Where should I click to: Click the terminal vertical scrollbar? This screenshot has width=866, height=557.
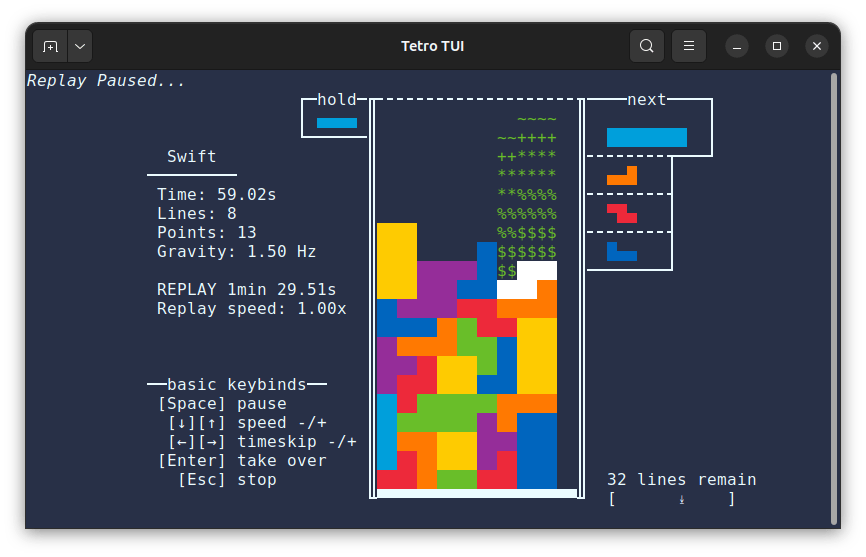pos(834,299)
